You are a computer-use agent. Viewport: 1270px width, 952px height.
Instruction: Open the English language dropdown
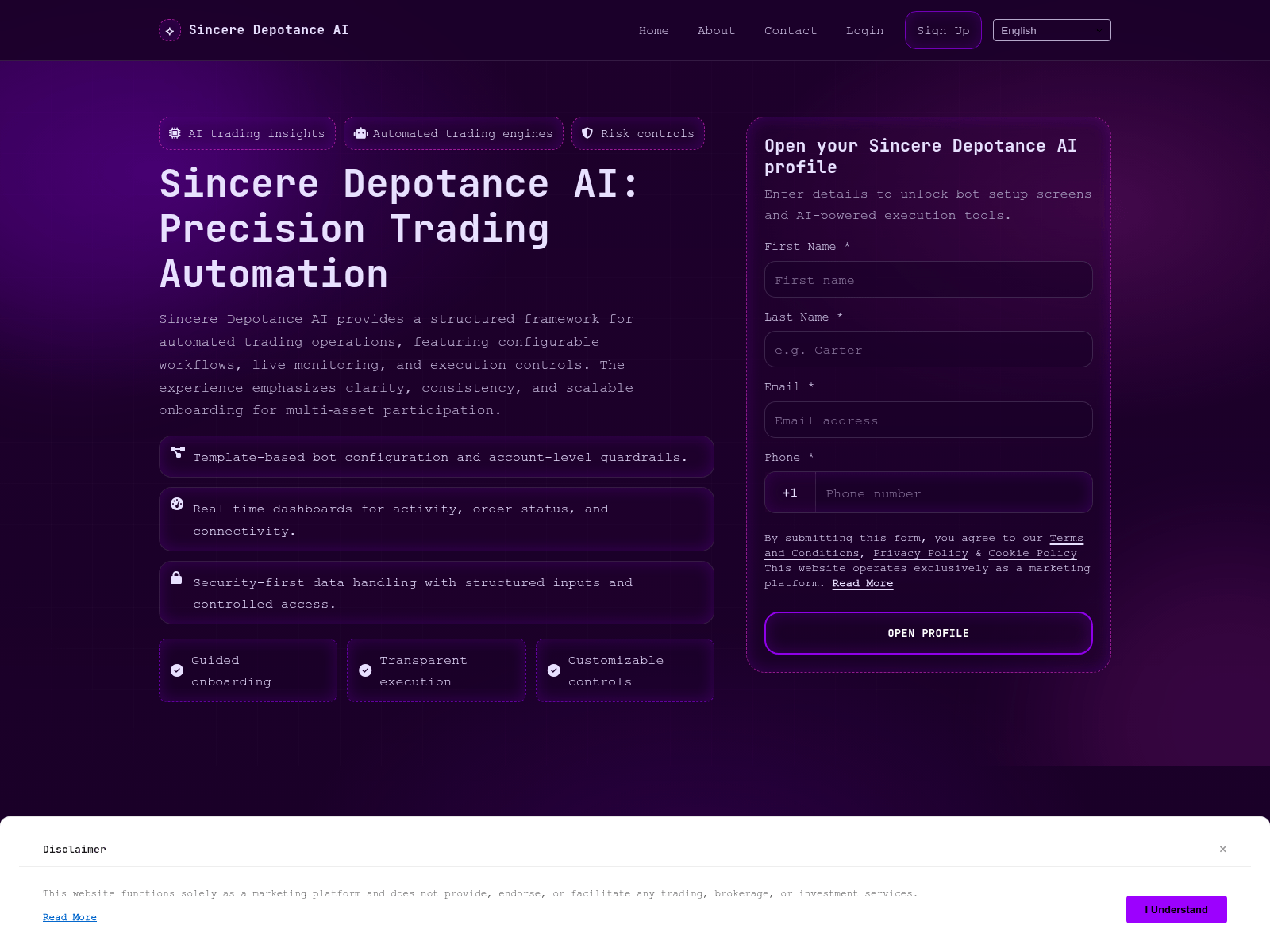[1052, 30]
